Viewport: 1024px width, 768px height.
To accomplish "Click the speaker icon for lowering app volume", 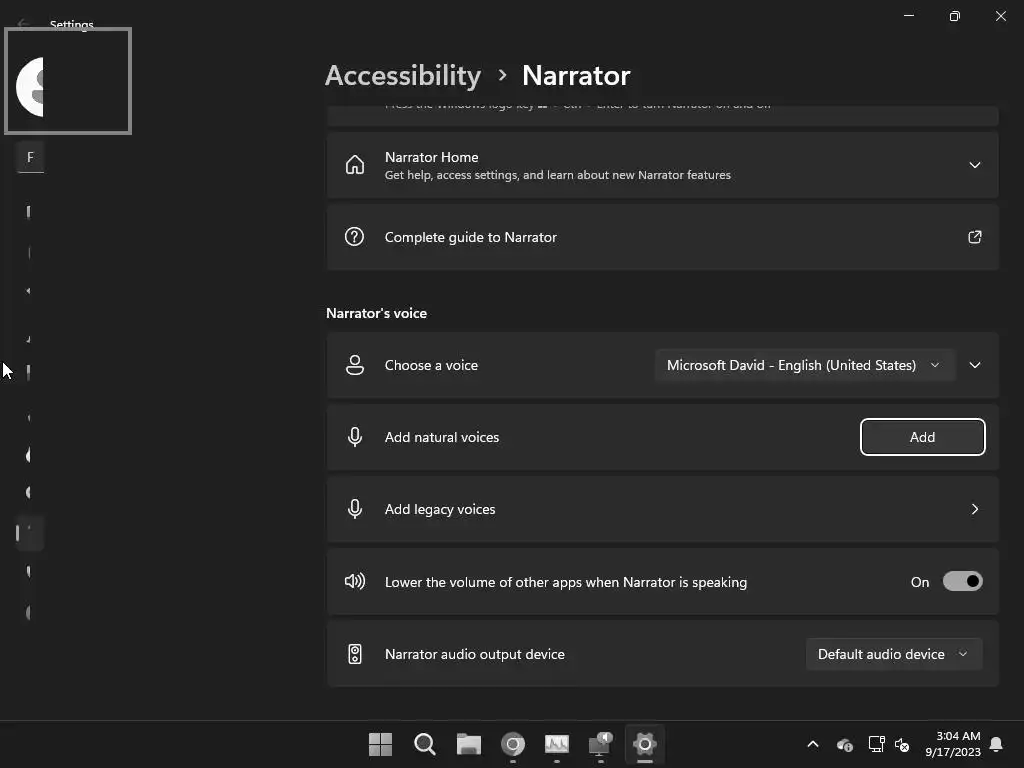I will 355,581.
